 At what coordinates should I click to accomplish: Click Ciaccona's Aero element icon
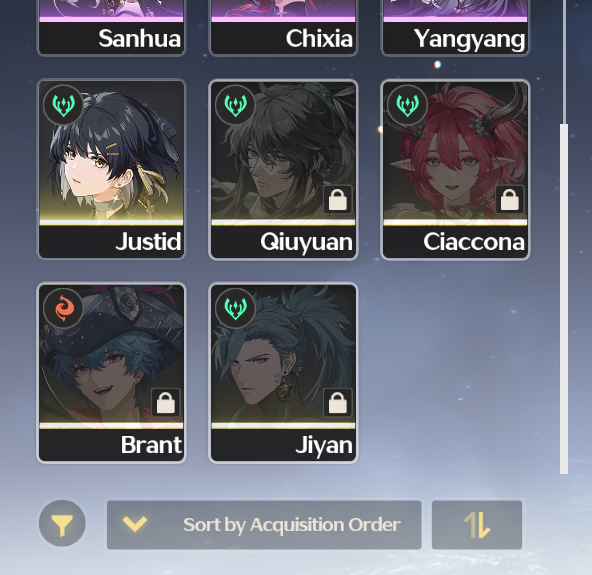click(407, 105)
